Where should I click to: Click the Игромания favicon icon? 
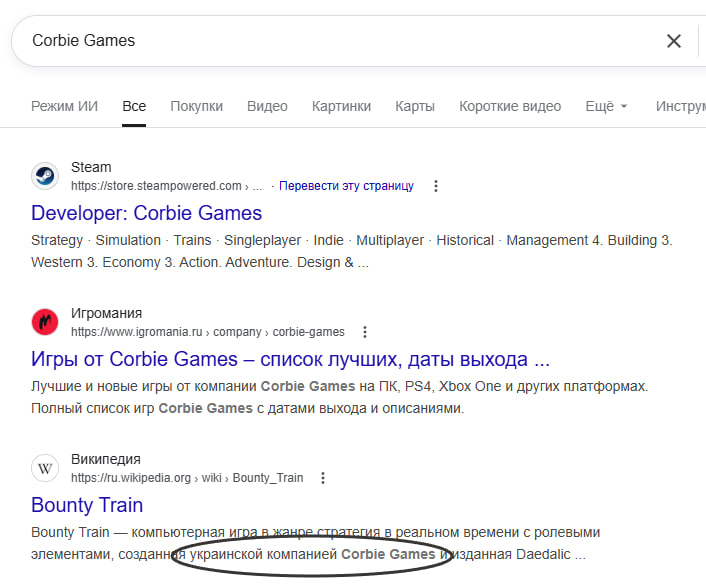pyautogui.click(x=45, y=322)
